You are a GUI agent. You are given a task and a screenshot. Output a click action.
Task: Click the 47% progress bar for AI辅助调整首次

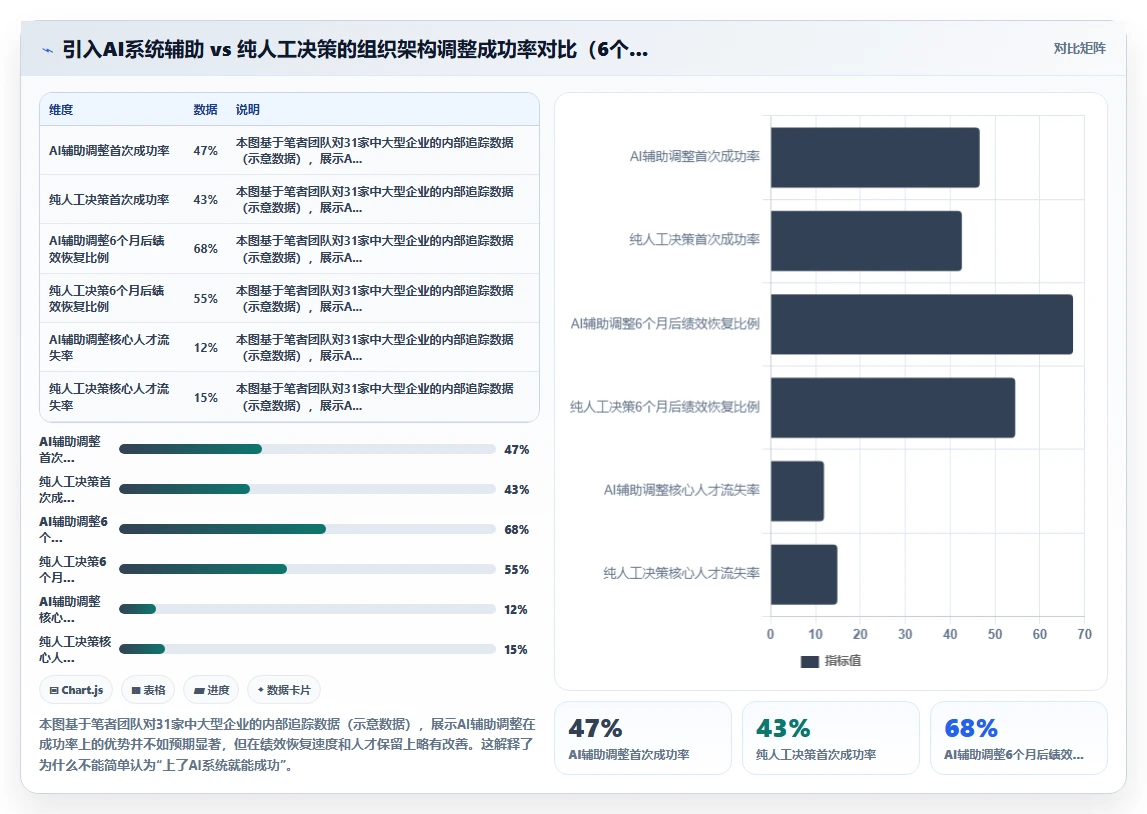point(307,449)
